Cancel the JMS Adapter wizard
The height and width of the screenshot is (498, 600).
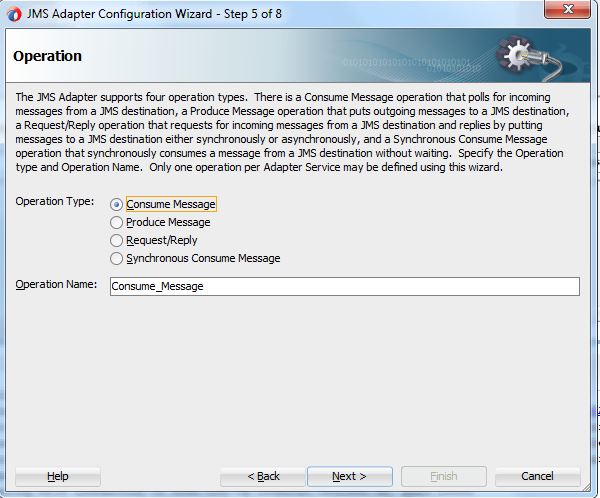537,476
